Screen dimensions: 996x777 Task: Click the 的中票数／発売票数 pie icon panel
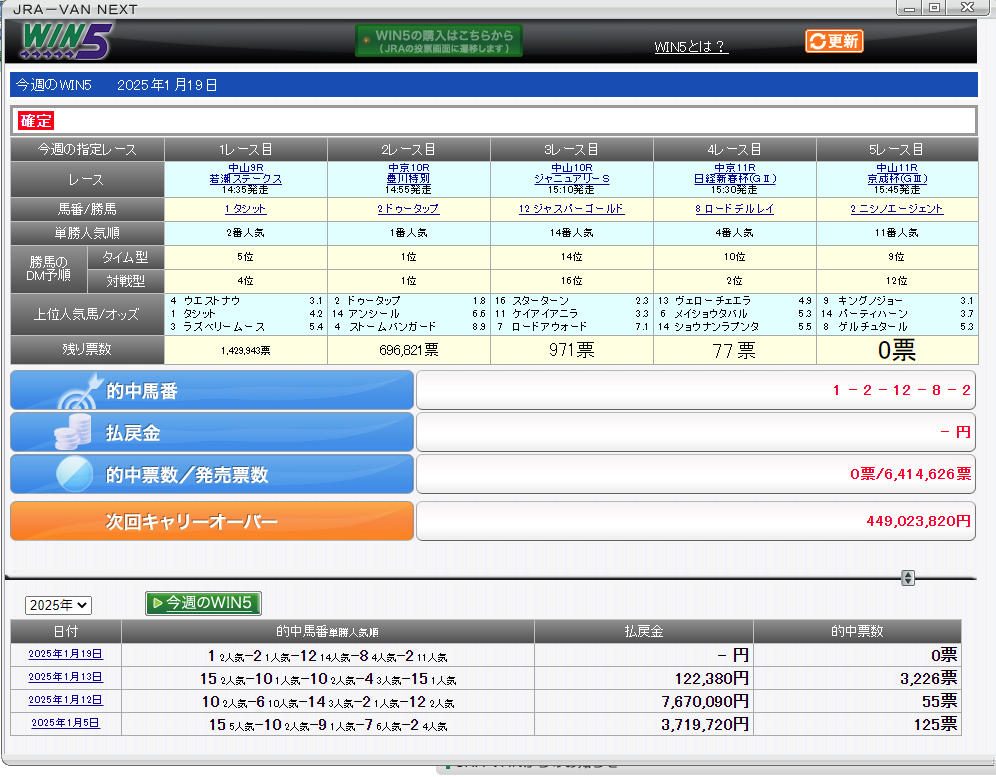(x=212, y=474)
